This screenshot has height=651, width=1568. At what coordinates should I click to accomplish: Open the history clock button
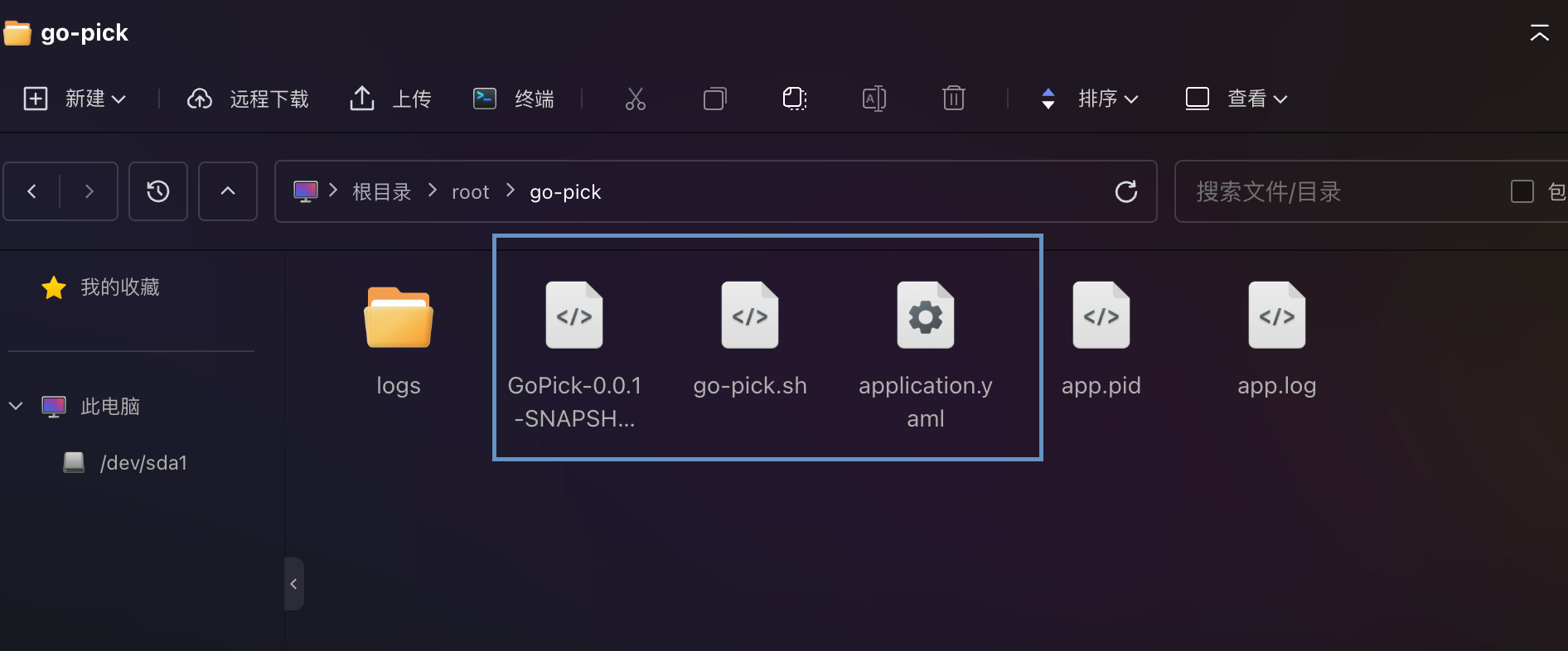click(x=158, y=191)
